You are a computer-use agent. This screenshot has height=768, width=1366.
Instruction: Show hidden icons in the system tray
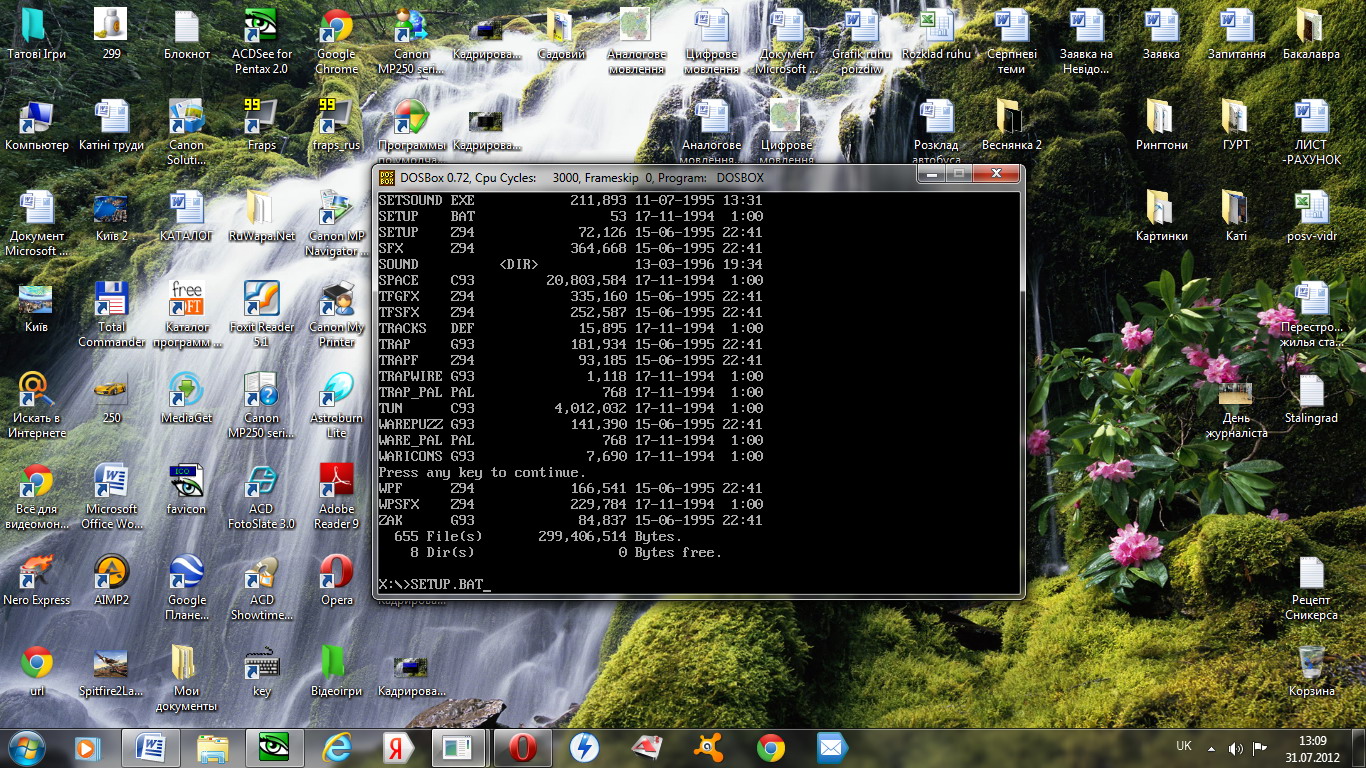[1212, 748]
